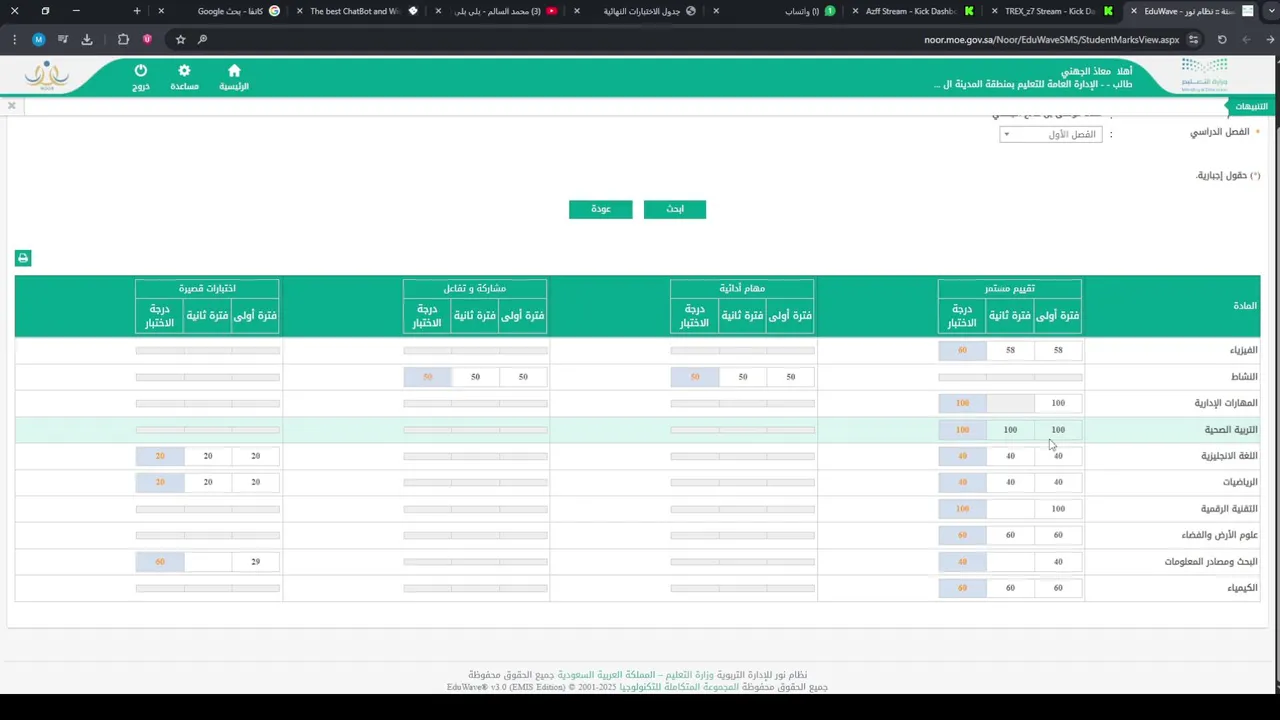The height and width of the screenshot is (720, 1280).
Task: Click the البحث ومصادر المعلومات subject label
Action: click(x=1211, y=562)
